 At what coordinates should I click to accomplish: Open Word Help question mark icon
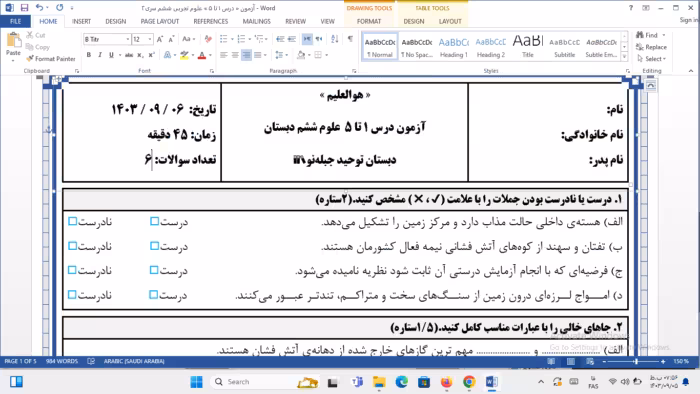click(631, 8)
